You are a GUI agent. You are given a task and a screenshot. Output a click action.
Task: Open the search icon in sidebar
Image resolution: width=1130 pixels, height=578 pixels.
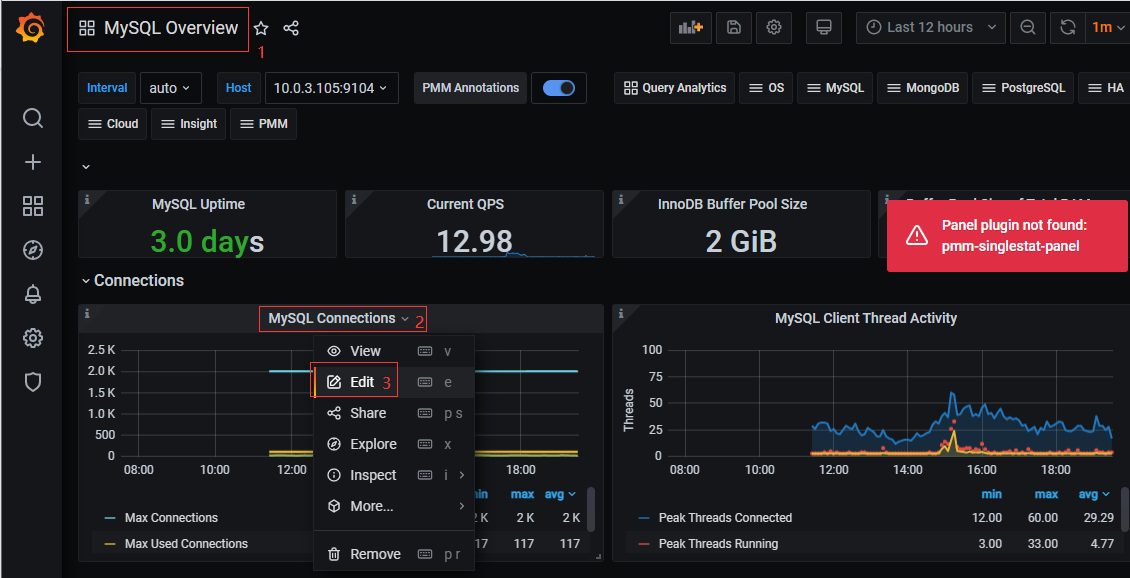[x=33, y=119]
